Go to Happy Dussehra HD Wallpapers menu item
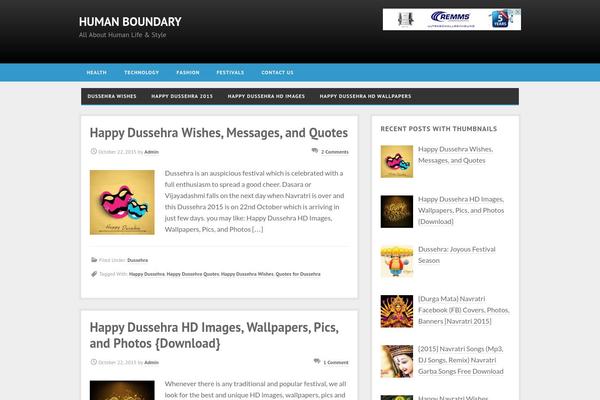The image size is (600, 400). tap(365, 96)
